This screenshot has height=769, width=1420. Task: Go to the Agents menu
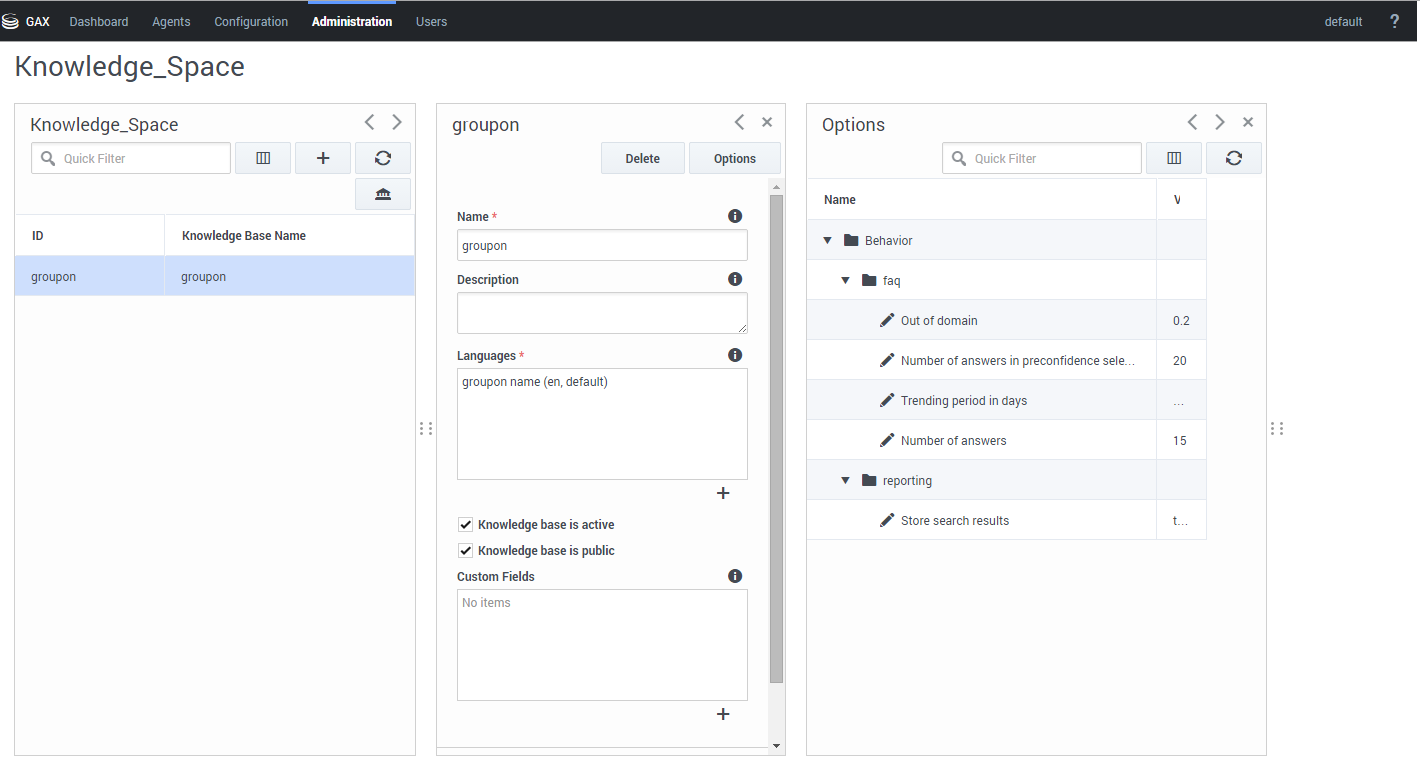(171, 21)
